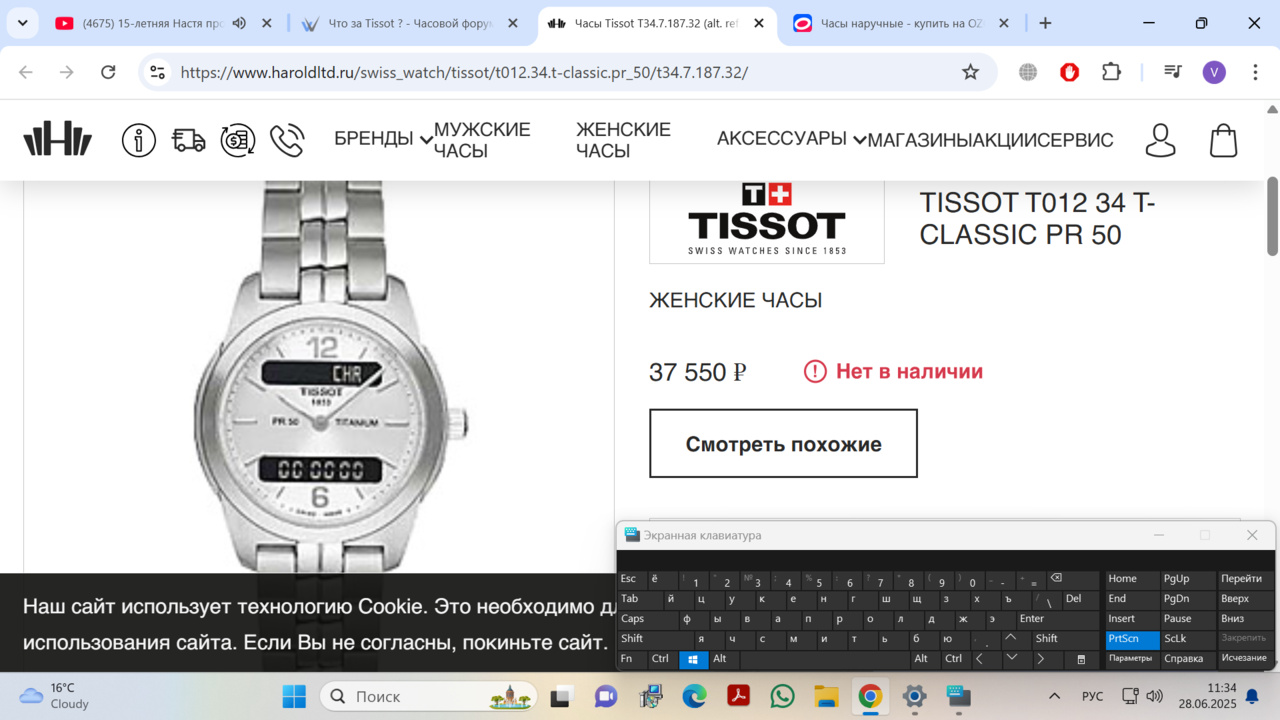Viewport: 1280px width, 720px height.
Task: Open WhatsApp from the taskbar
Action: pyautogui.click(x=782, y=696)
